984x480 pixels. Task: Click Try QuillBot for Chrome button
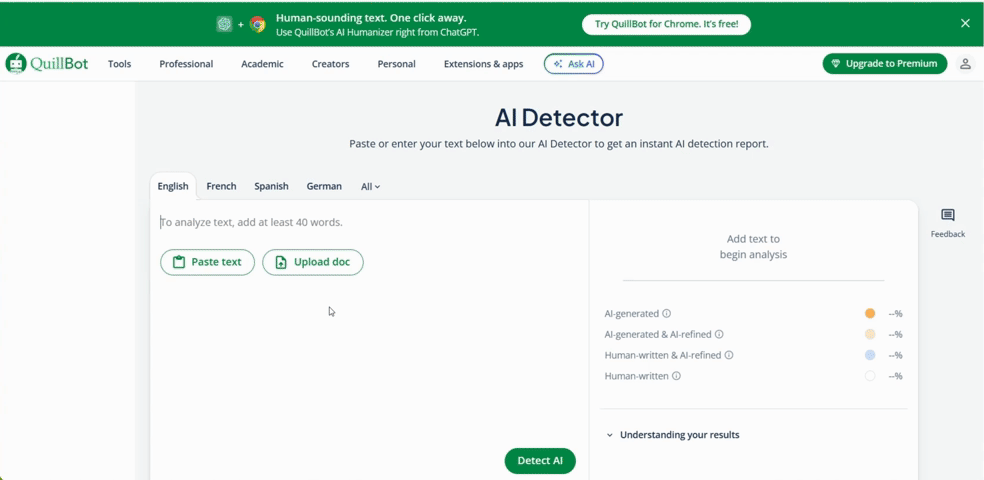[x=666, y=24]
